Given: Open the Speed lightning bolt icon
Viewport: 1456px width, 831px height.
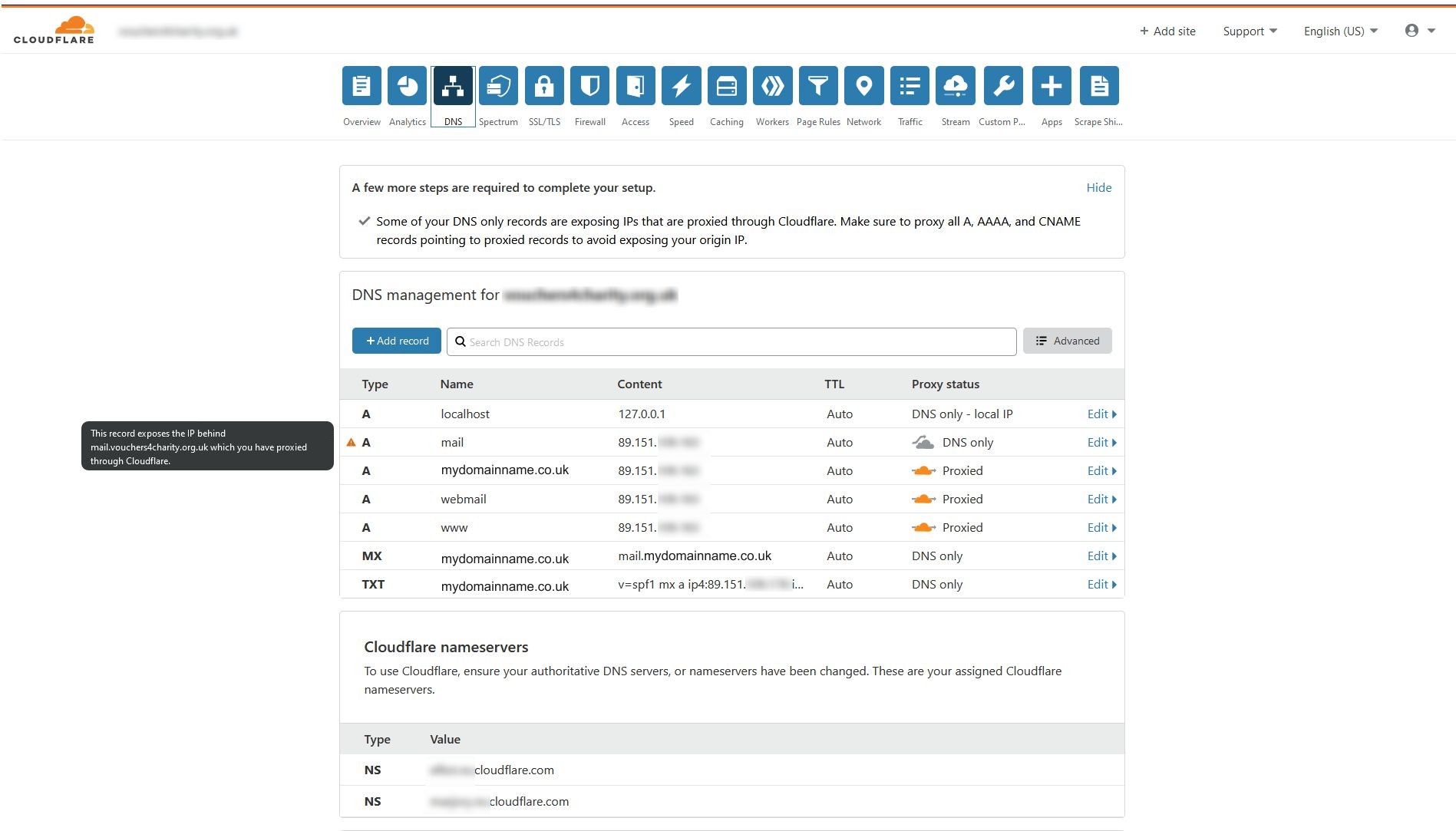Looking at the screenshot, I should click(681, 85).
